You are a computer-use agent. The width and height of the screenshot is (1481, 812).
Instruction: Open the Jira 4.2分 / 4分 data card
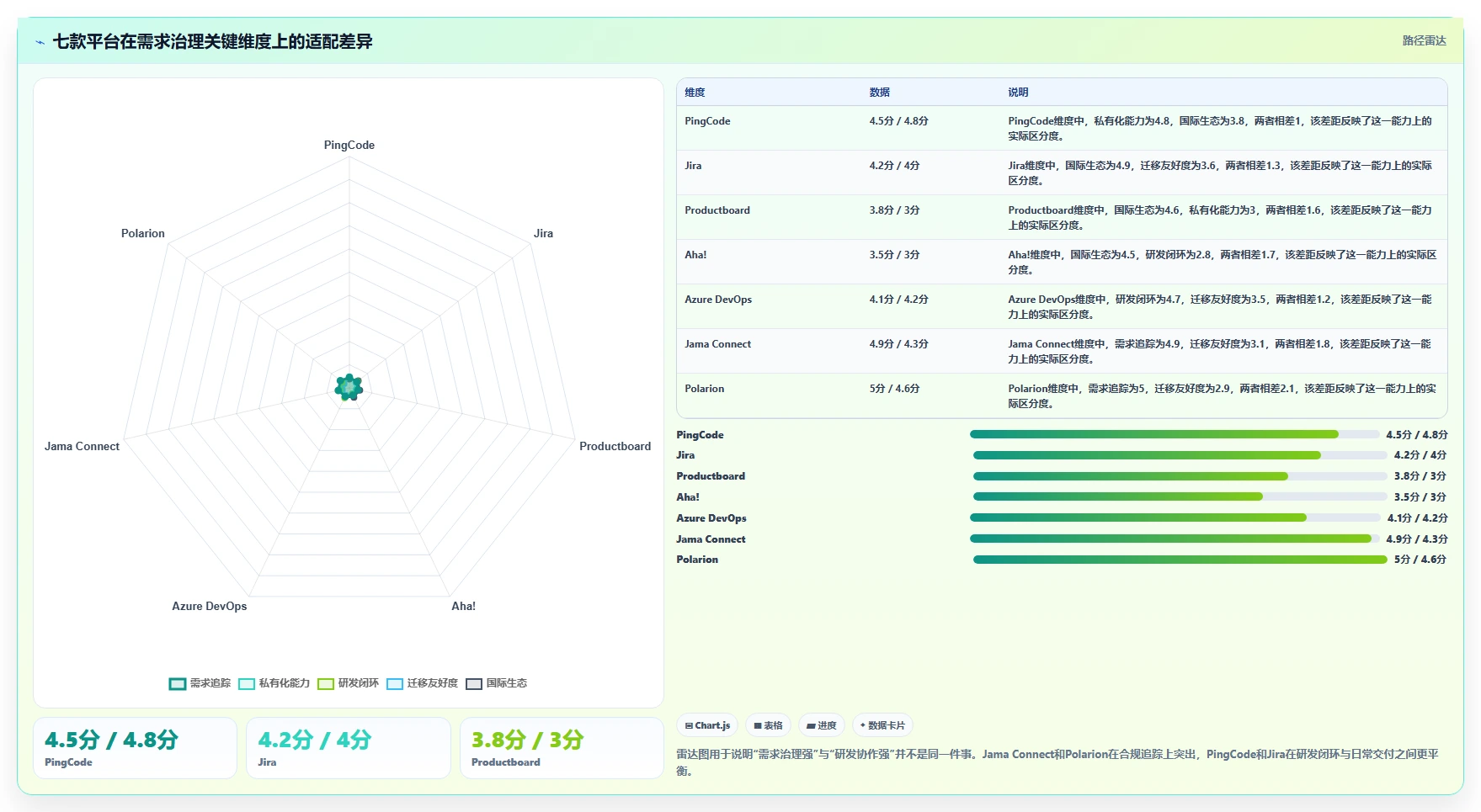point(349,748)
